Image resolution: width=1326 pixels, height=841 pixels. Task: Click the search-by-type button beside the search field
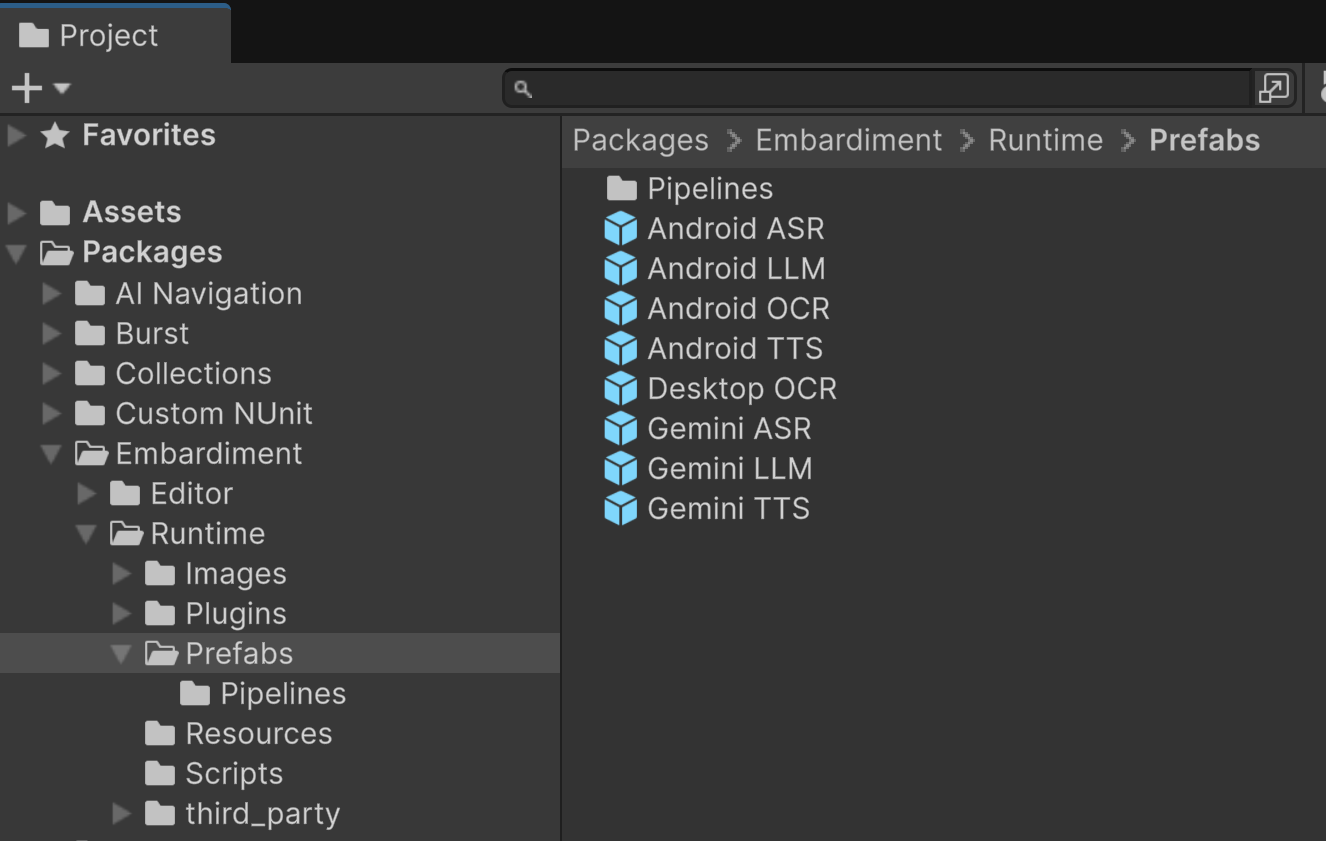coord(1274,88)
